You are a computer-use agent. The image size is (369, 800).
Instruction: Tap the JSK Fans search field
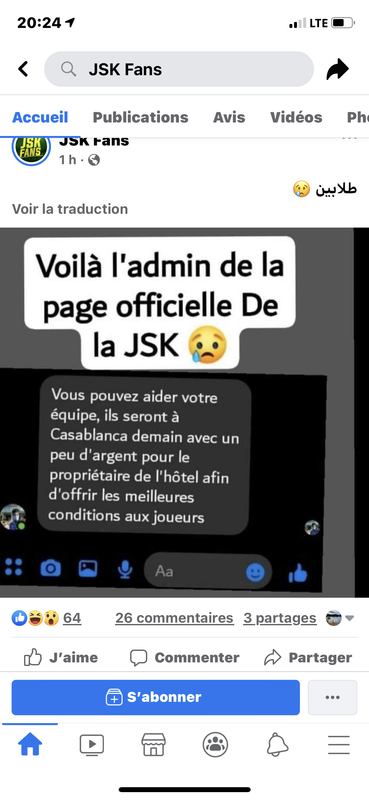(179, 69)
